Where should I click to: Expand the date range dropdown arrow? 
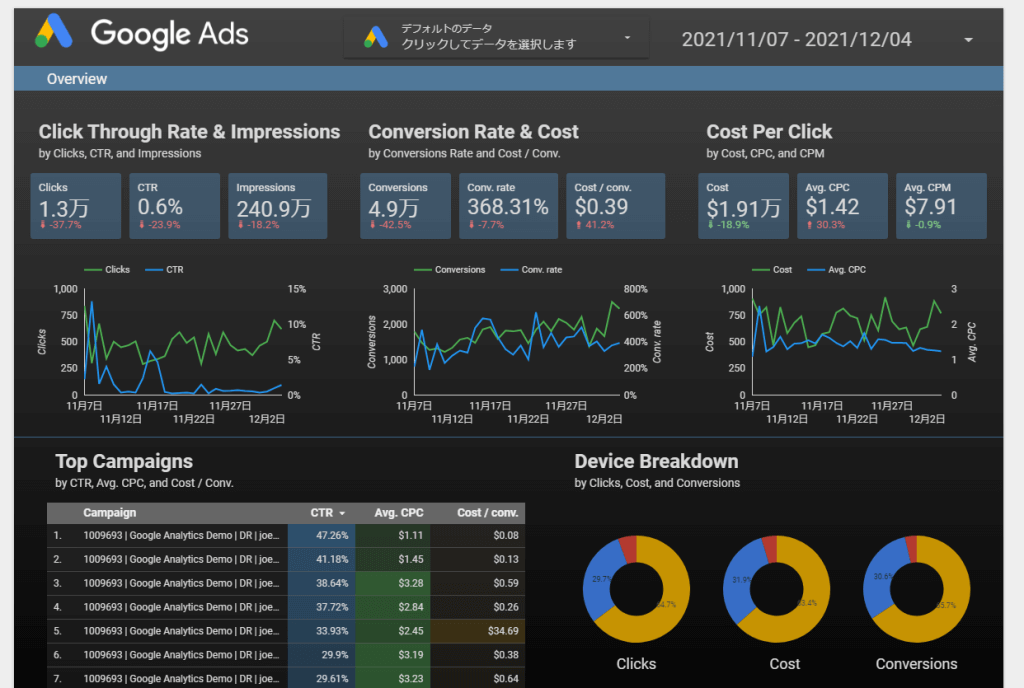tap(968, 40)
